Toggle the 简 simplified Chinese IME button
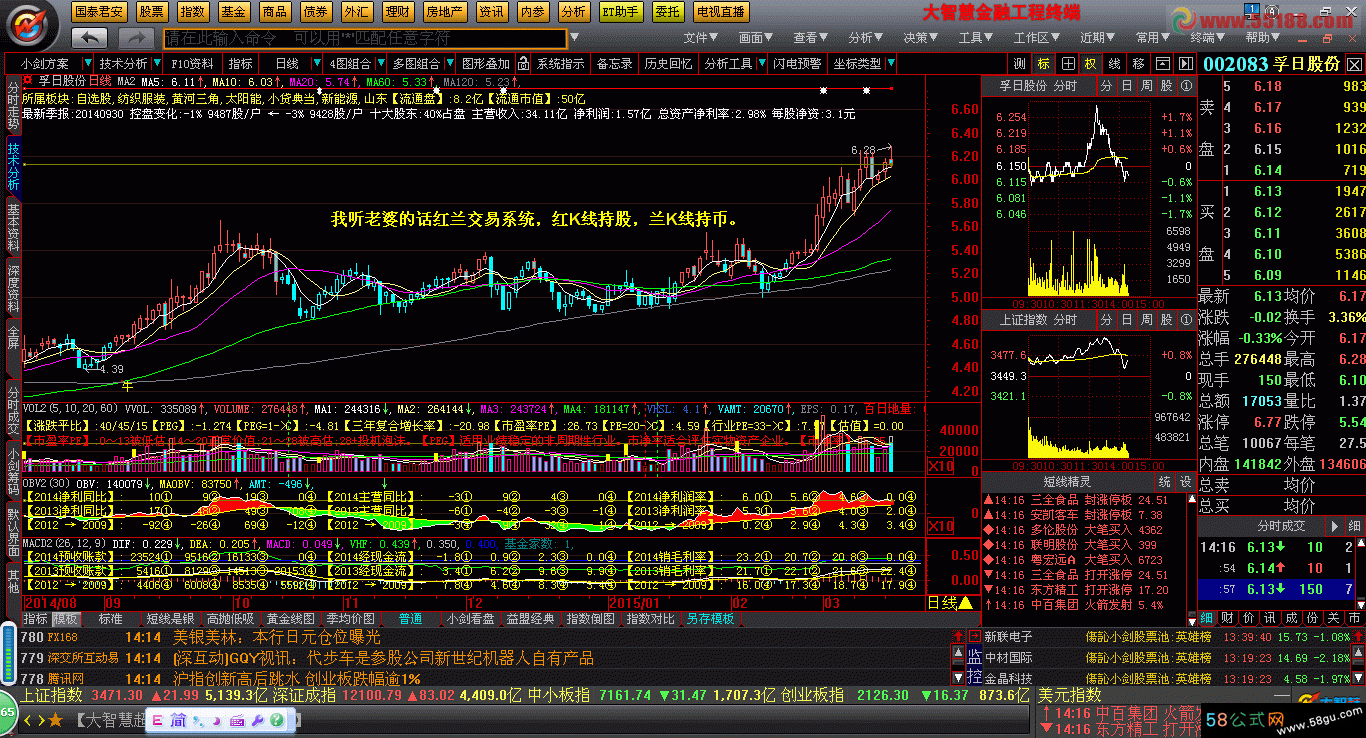Image resolution: width=1366 pixels, height=738 pixels. pos(178,720)
